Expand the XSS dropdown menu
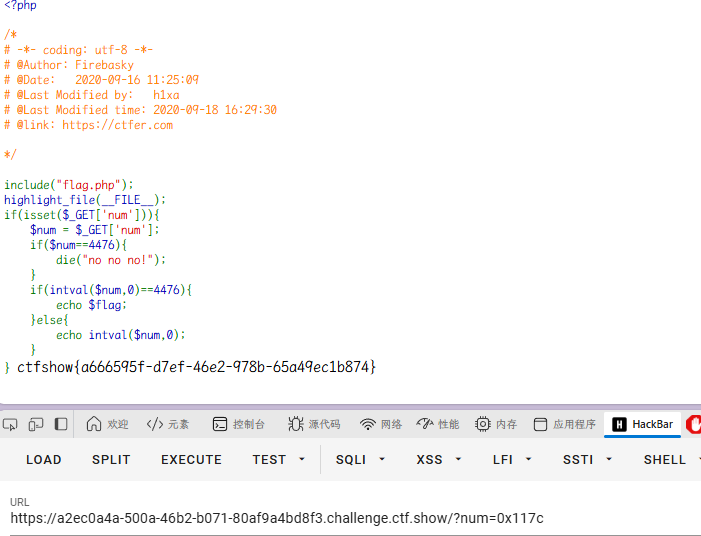This screenshot has width=701, height=536. coord(439,460)
